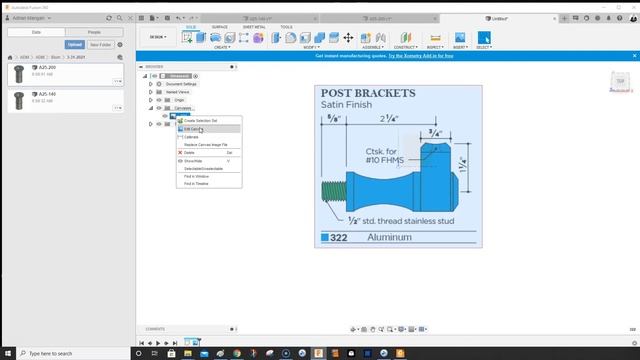Click the Upload button
This screenshot has height=360, width=640.
tap(75, 44)
